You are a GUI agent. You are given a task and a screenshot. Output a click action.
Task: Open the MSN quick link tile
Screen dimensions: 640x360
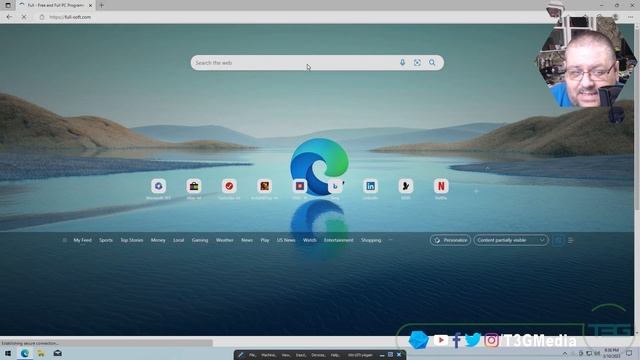pos(406,186)
